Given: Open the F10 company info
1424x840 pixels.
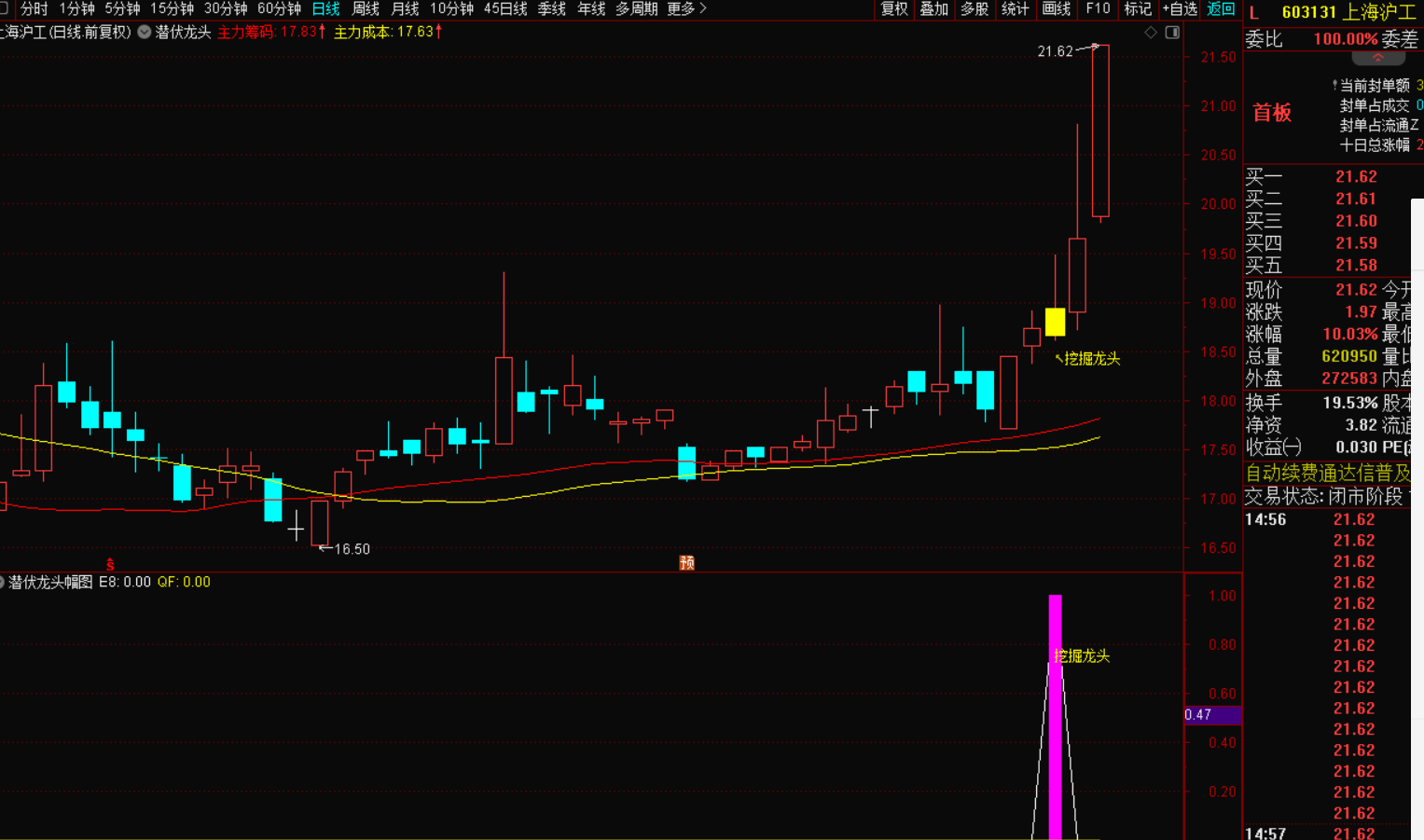Looking at the screenshot, I should click(x=1098, y=9).
